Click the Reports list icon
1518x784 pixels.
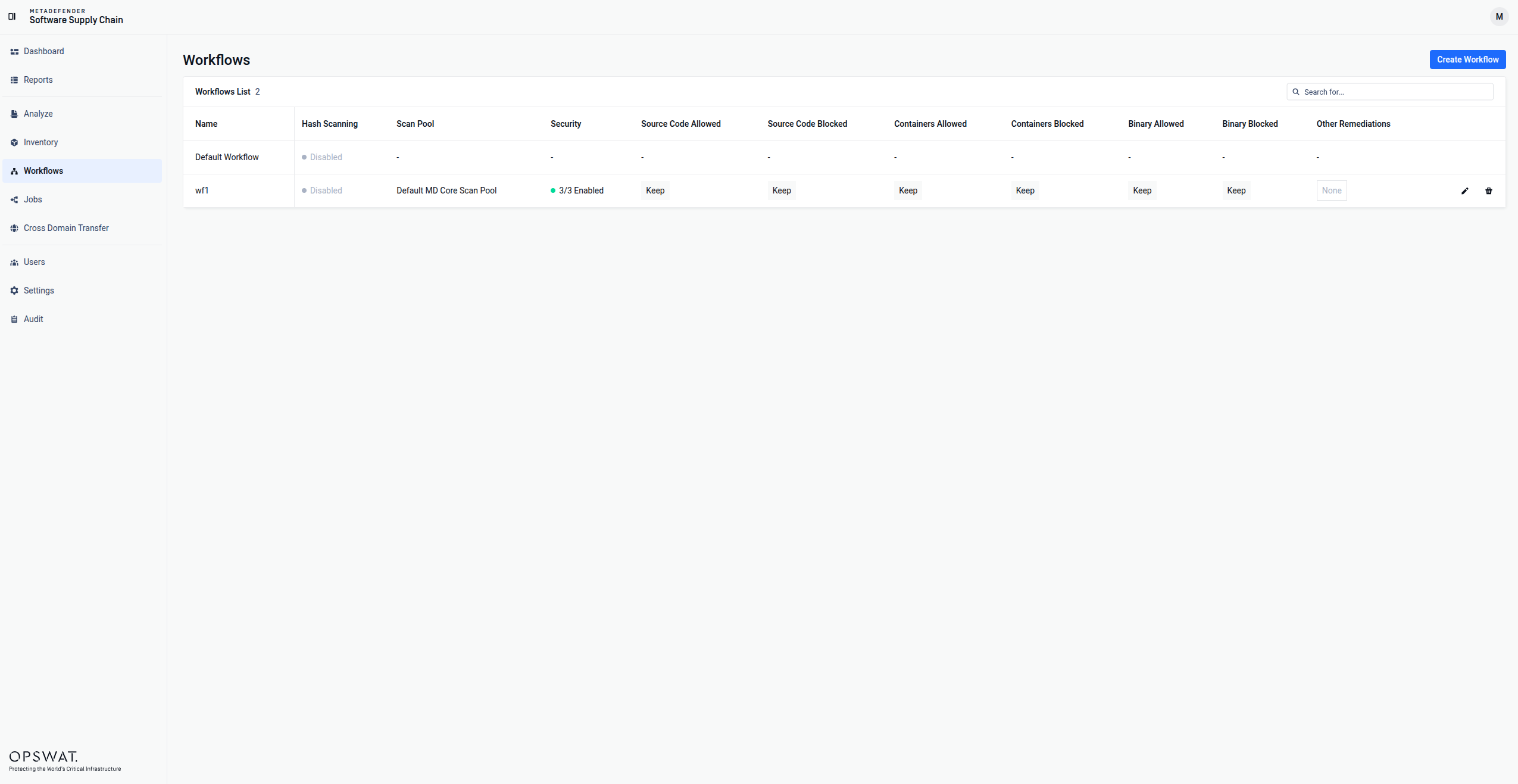(14, 80)
